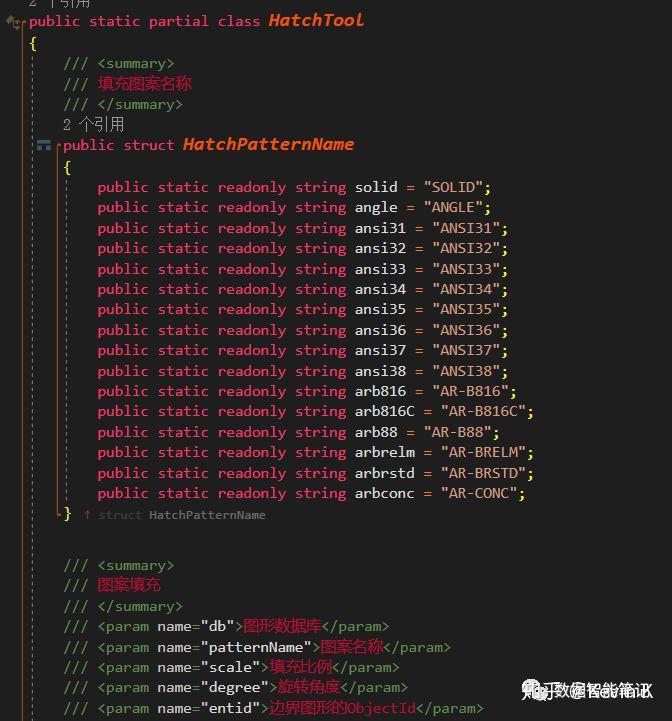The height and width of the screenshot is (721, 672).
Task: Click the struct glyph icon beside HatchPatternName
Action: 44,145
